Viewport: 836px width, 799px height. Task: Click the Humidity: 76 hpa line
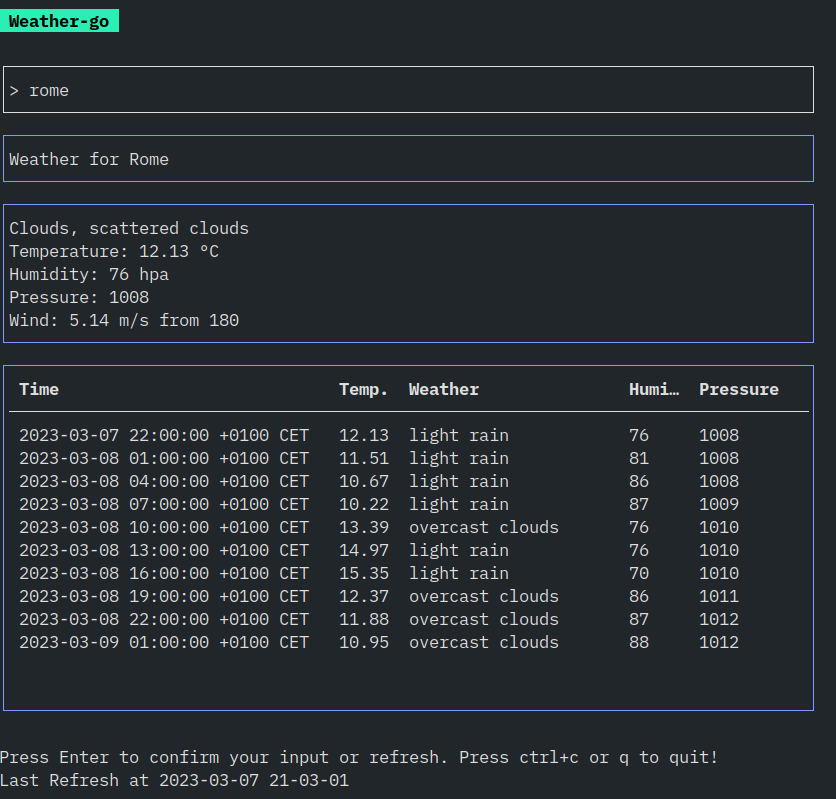click(x=89, y=274)
